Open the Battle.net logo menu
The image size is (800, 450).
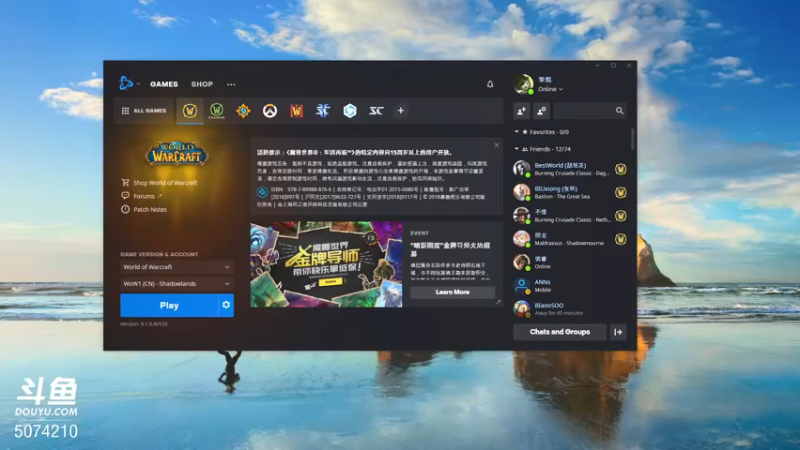pyautogui.click(x=129, y=84)
